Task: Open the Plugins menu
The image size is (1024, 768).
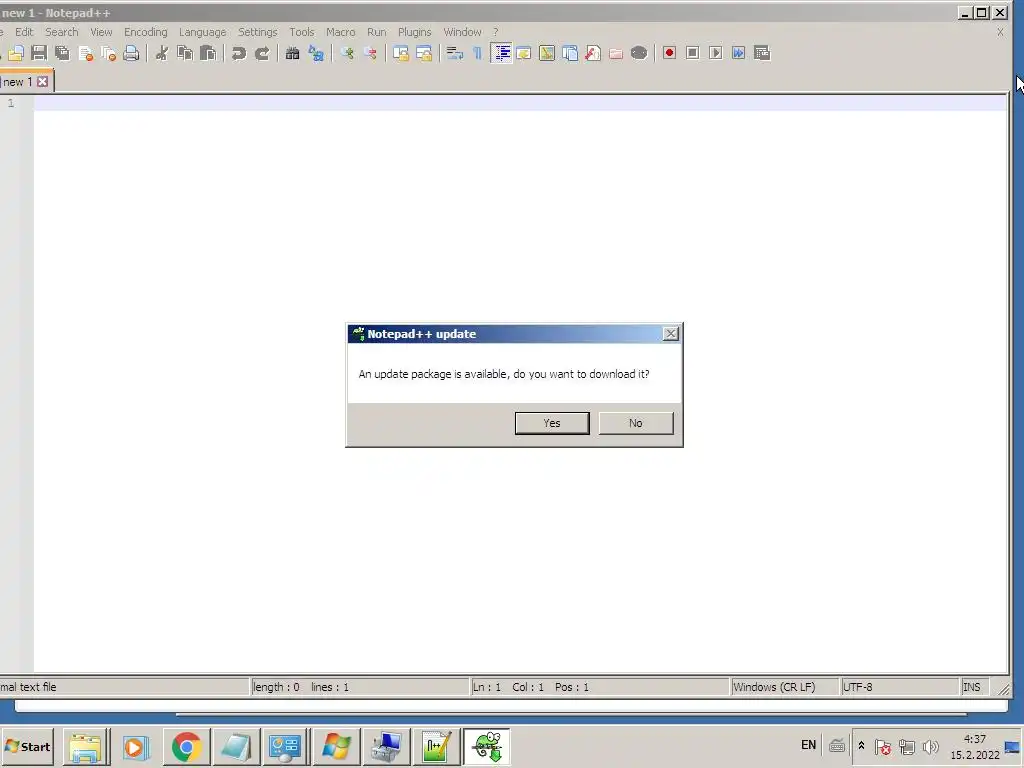Action: 415,32
